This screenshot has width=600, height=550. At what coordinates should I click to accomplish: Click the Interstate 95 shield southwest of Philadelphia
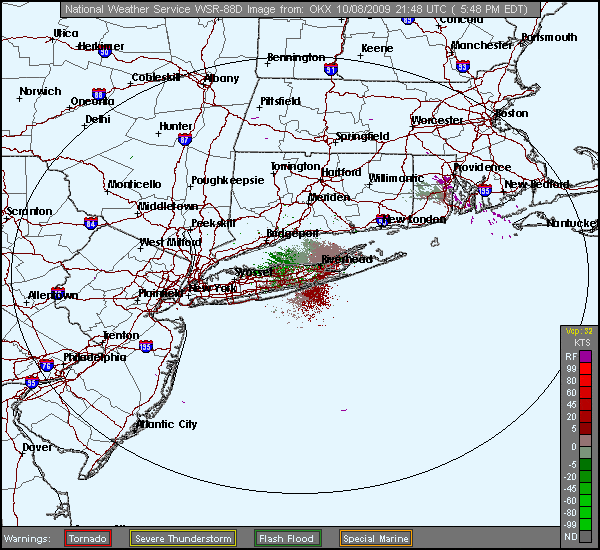click(31, 382)
